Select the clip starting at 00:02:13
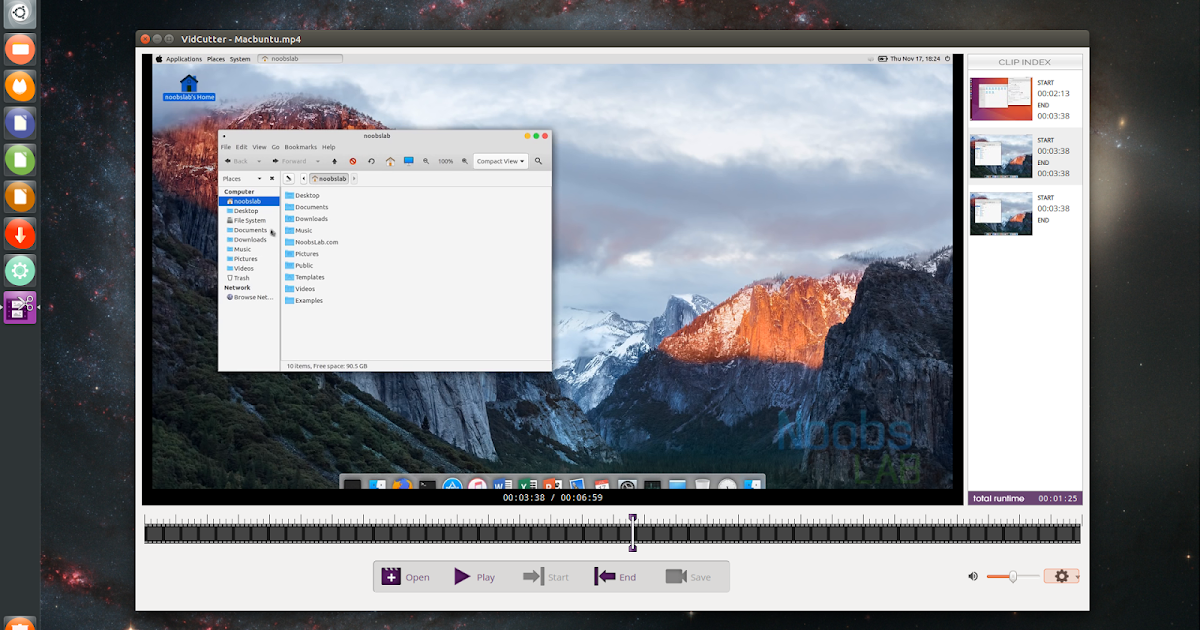 (x=1025, y=100)
